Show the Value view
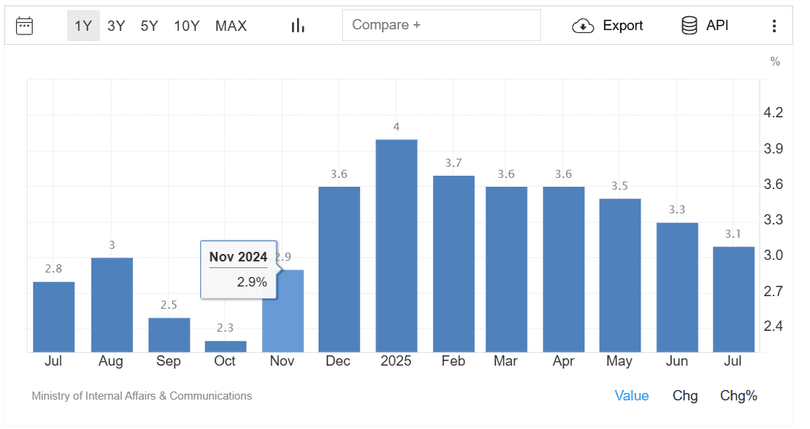The image size is (810, 429). pyautogui.click(x=631, y=396)
